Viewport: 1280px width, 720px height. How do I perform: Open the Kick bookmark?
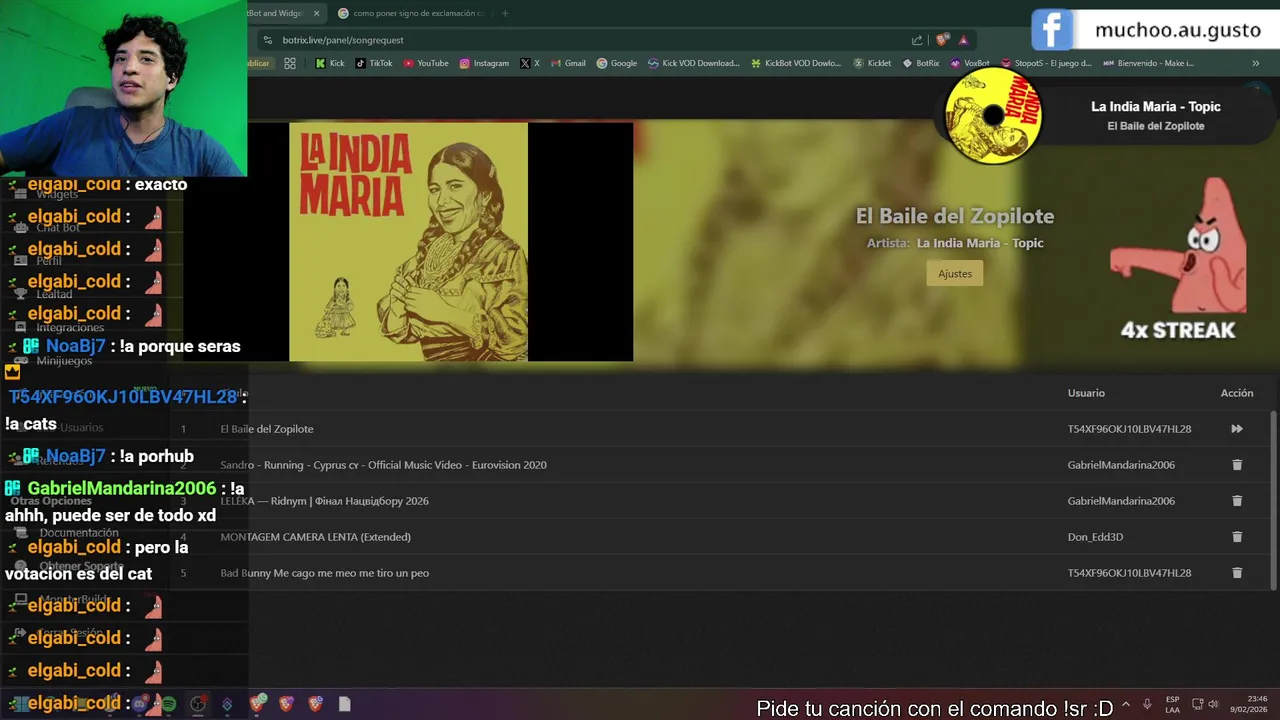click(x=330, y=63)
